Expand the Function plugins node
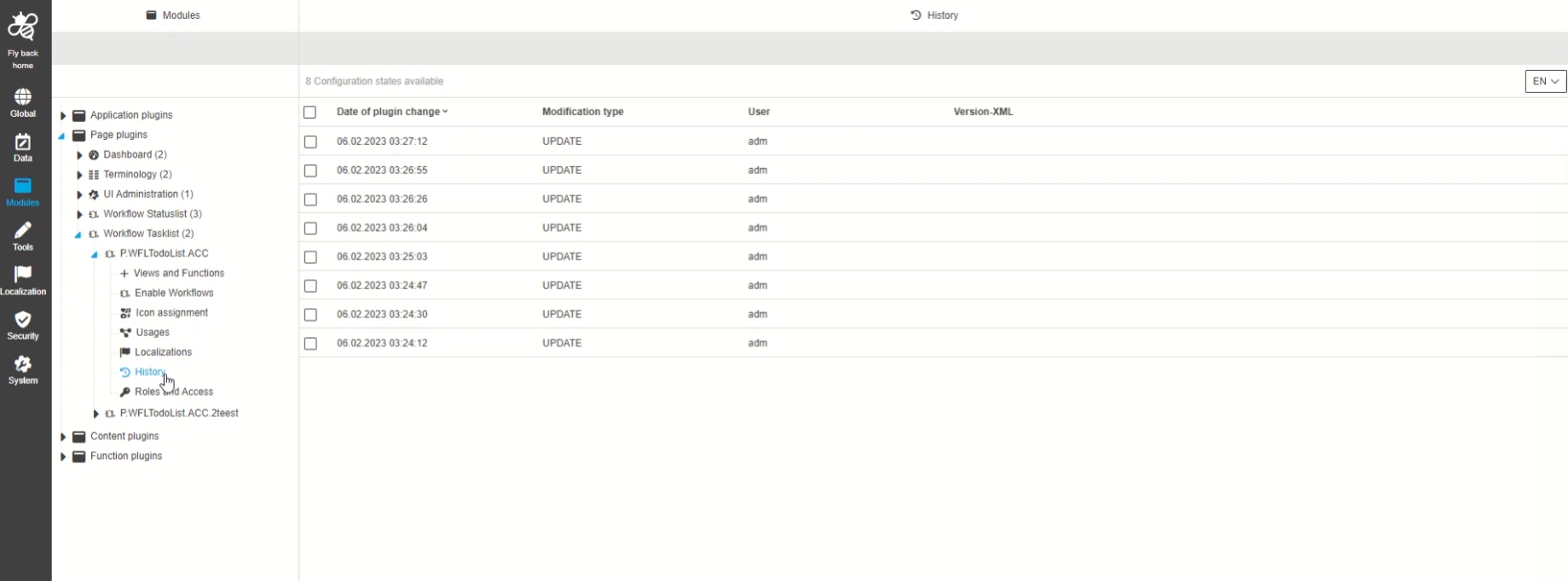1568x581 pixels. click(62, 456)
